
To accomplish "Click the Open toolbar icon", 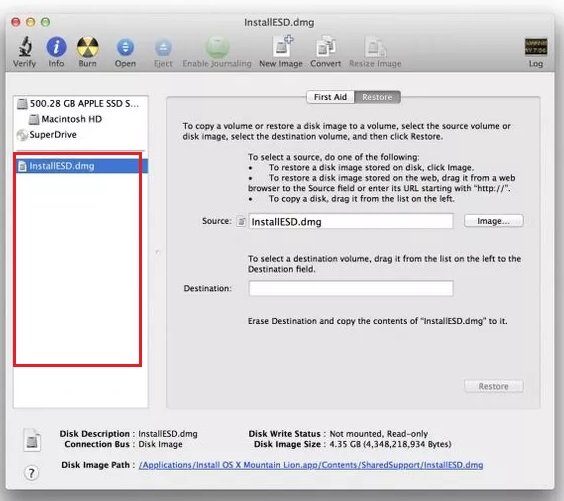I will [x=125, y=47].
